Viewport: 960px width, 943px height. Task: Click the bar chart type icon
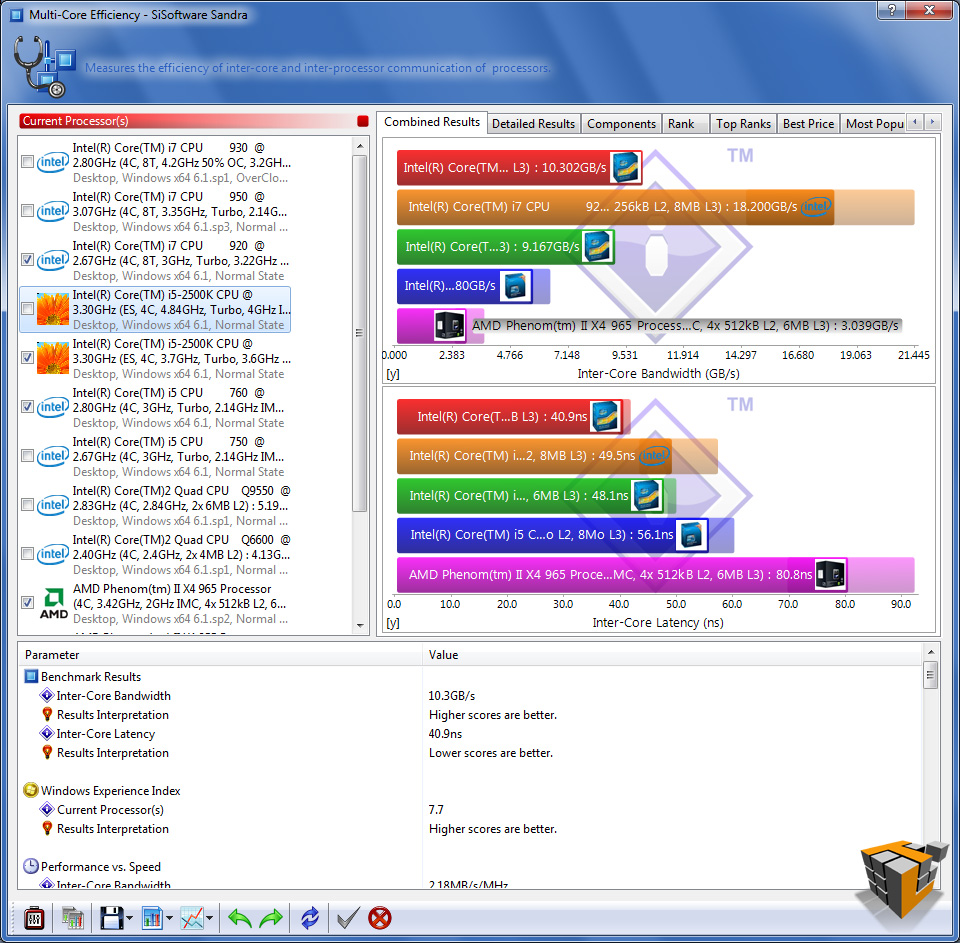click(x=151, y=918)
